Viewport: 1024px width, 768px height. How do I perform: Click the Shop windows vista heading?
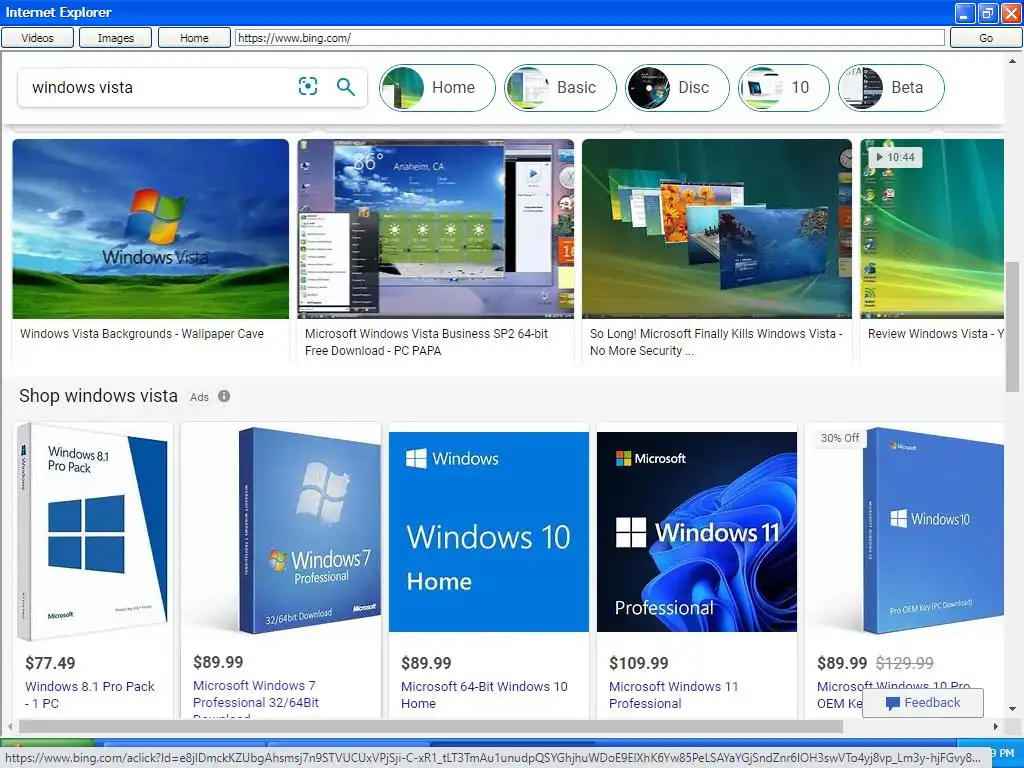click(98, 396)
